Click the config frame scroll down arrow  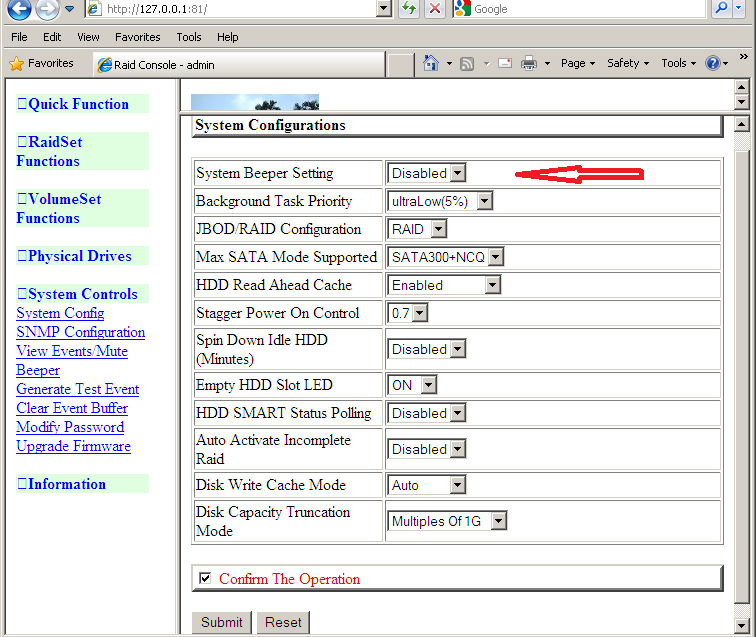click(x=742, y=626)
